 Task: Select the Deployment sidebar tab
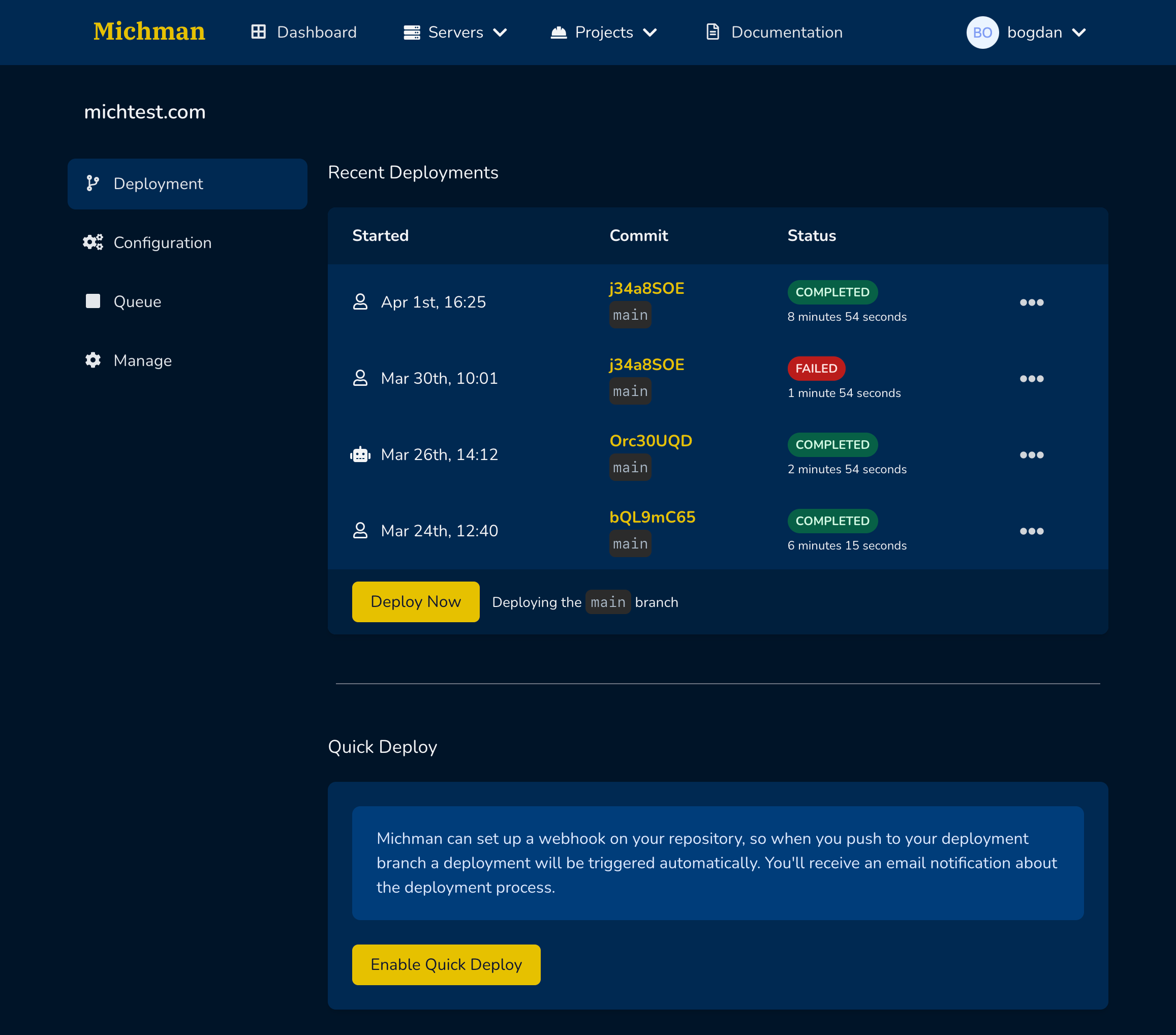(187, 184)
